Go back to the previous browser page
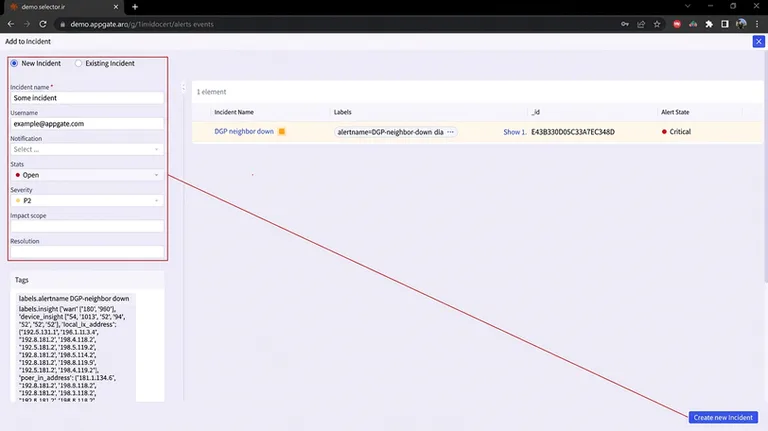 (11, 24)
